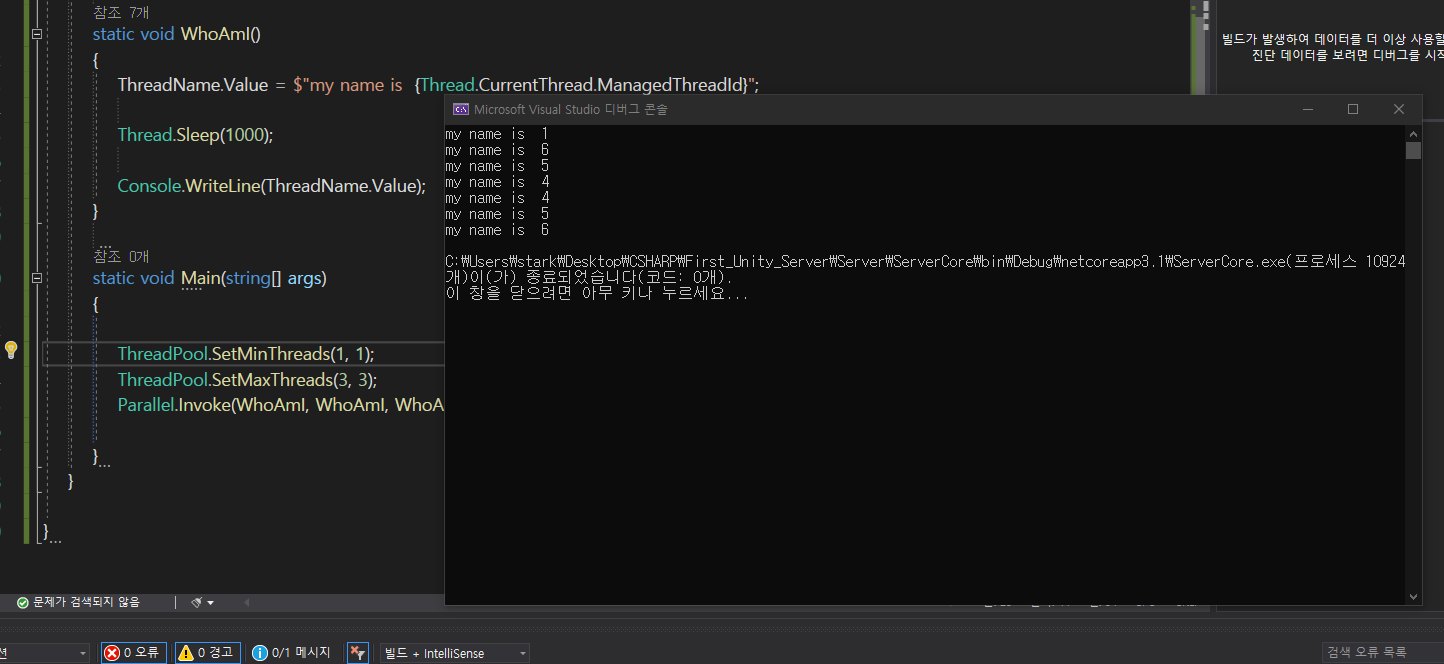Open the code cleanup broom dropdown
The height and width of the screenshot is (664, 1444).
tap(203, 602)
